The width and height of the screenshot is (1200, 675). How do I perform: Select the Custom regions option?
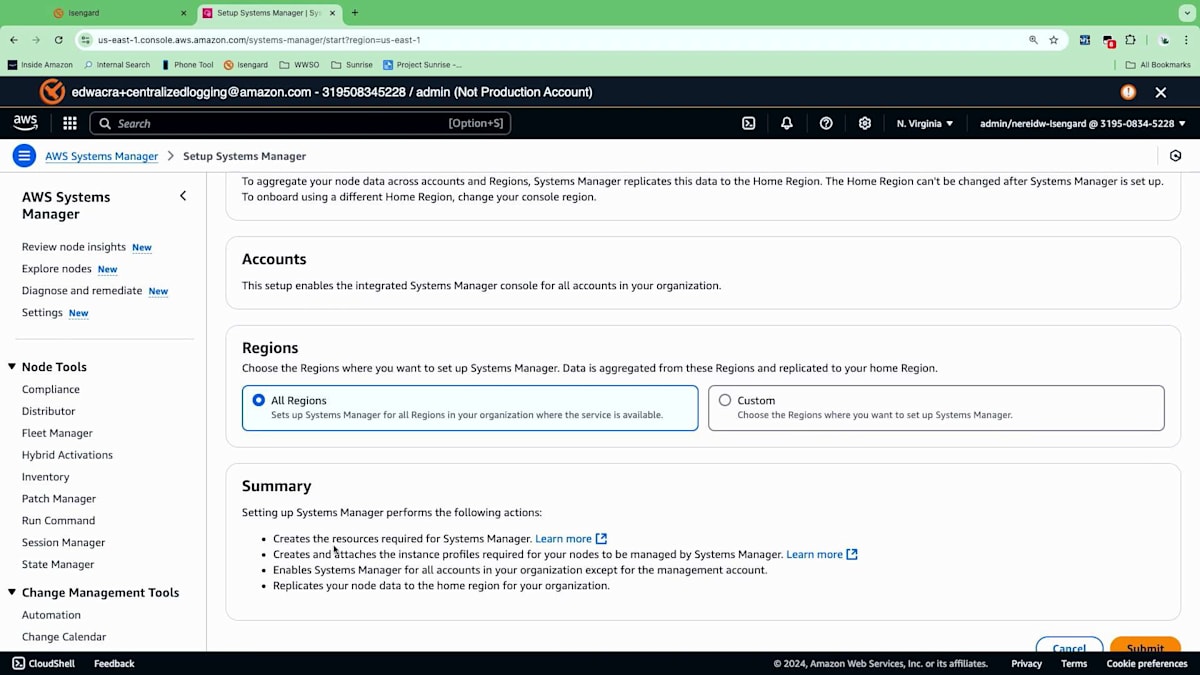[x=936, y=408]
